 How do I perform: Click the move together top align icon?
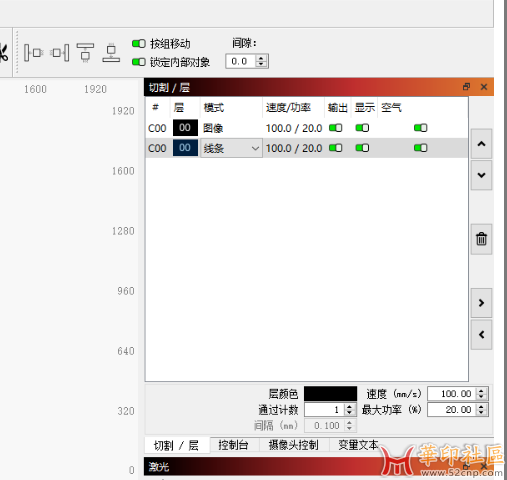tap(85, 53)
